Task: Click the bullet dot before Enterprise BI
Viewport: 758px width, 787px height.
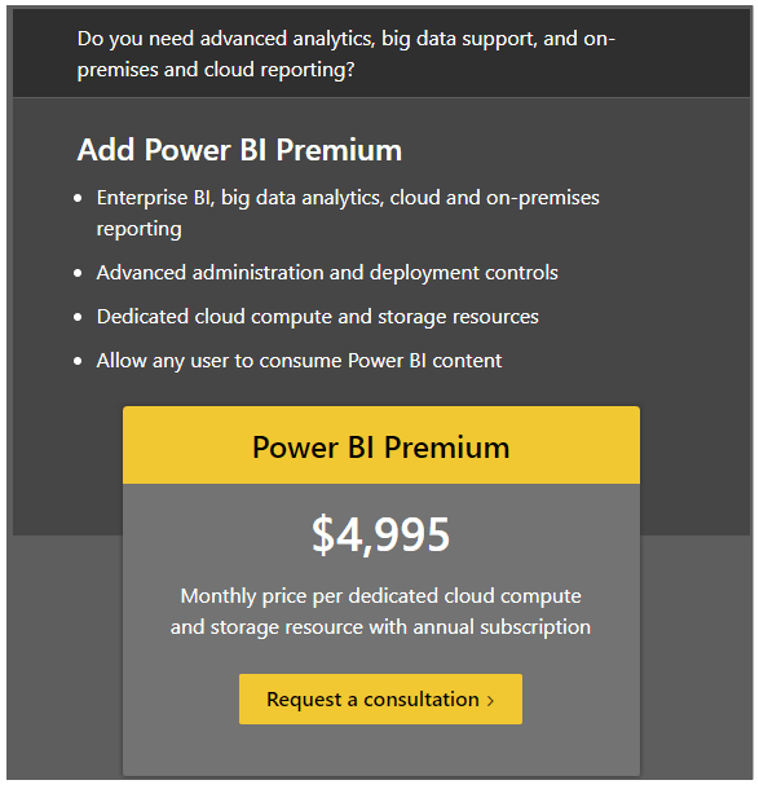Action: (x=79, y=198)
